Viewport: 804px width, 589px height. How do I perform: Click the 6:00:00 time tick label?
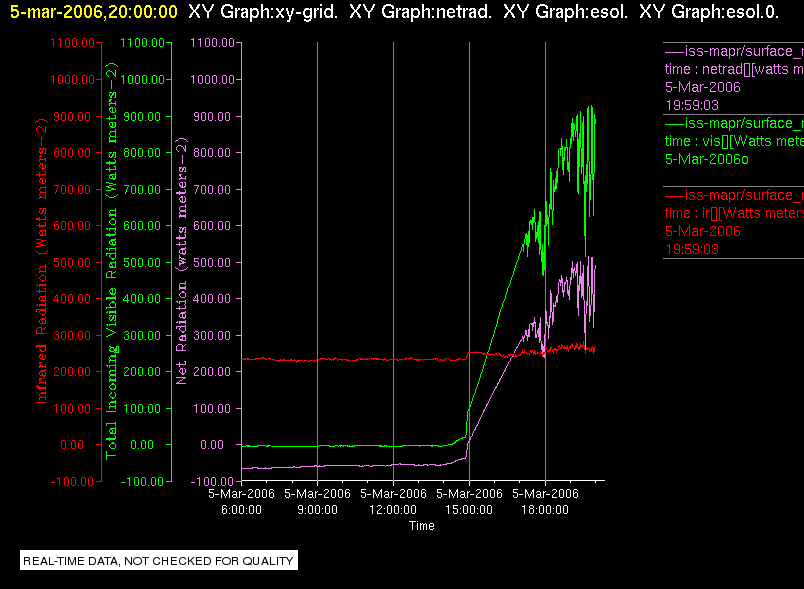click(x=242, y=510)
